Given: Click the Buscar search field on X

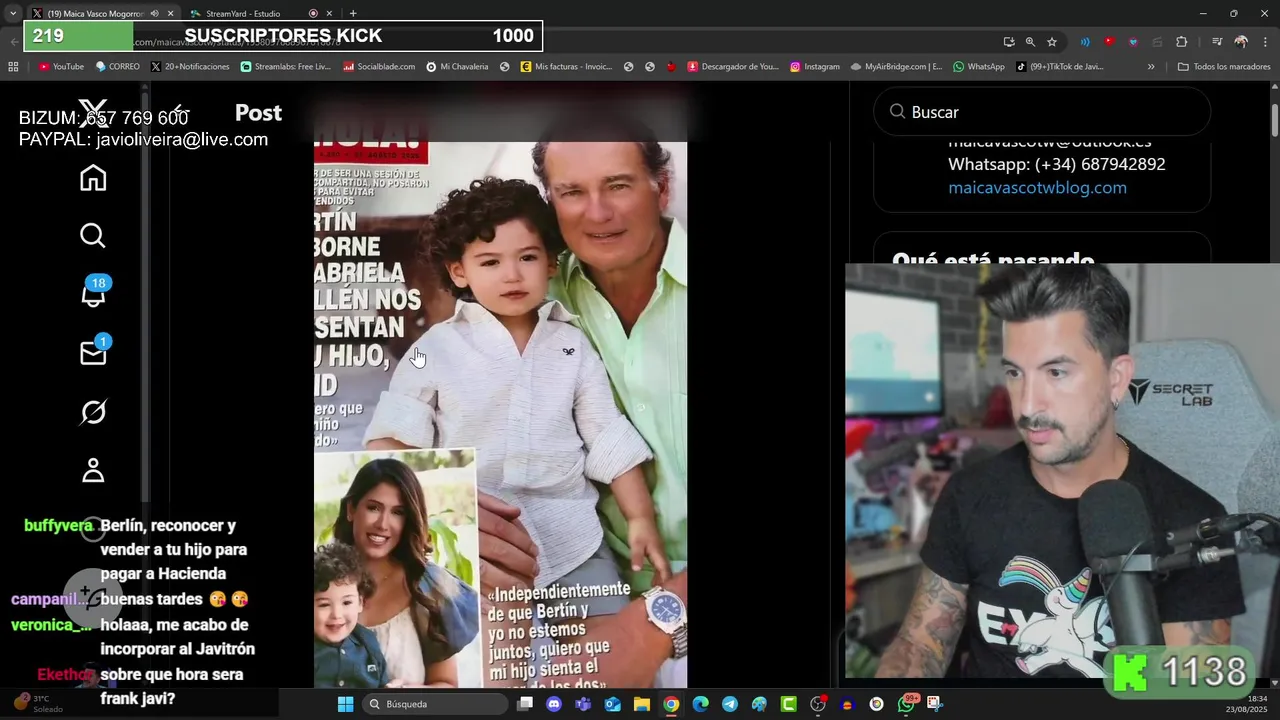Looking at the screenshot, I should [x=1042, y=112].
